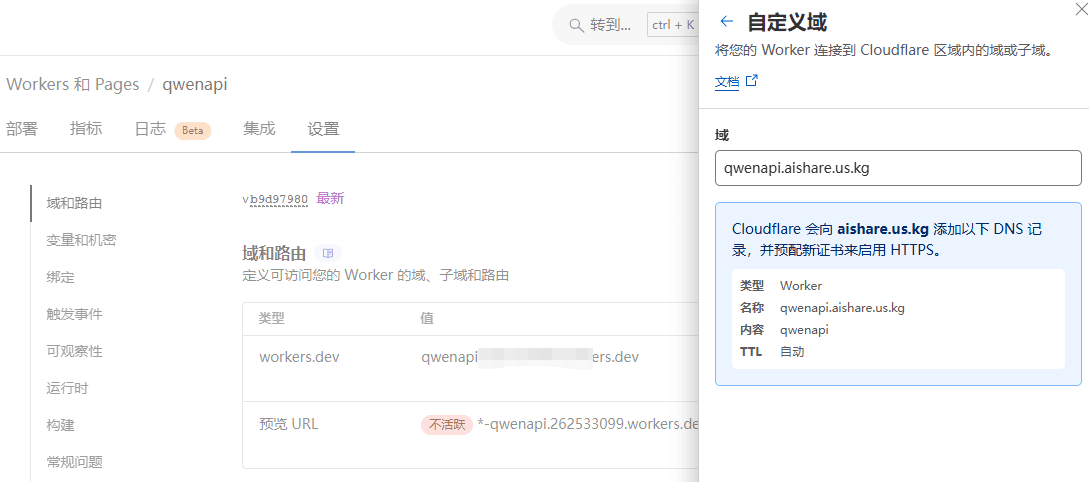Image resolution: width=1089 pixels, height=482 pixels.
Task: Click the search magnifier icon
Action: [x=576, y=25]
